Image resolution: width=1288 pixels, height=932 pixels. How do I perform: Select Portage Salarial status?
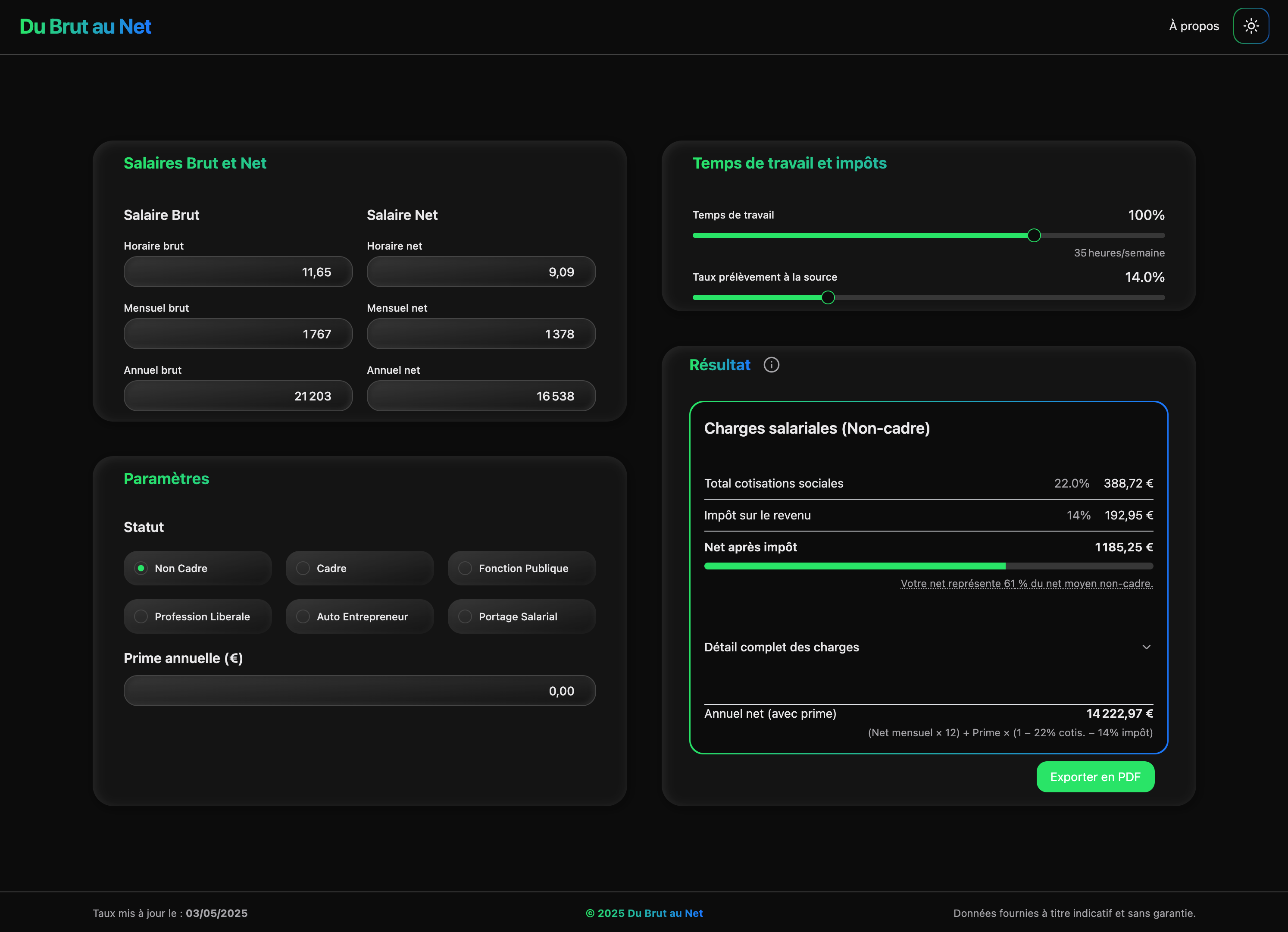point(521,616)
